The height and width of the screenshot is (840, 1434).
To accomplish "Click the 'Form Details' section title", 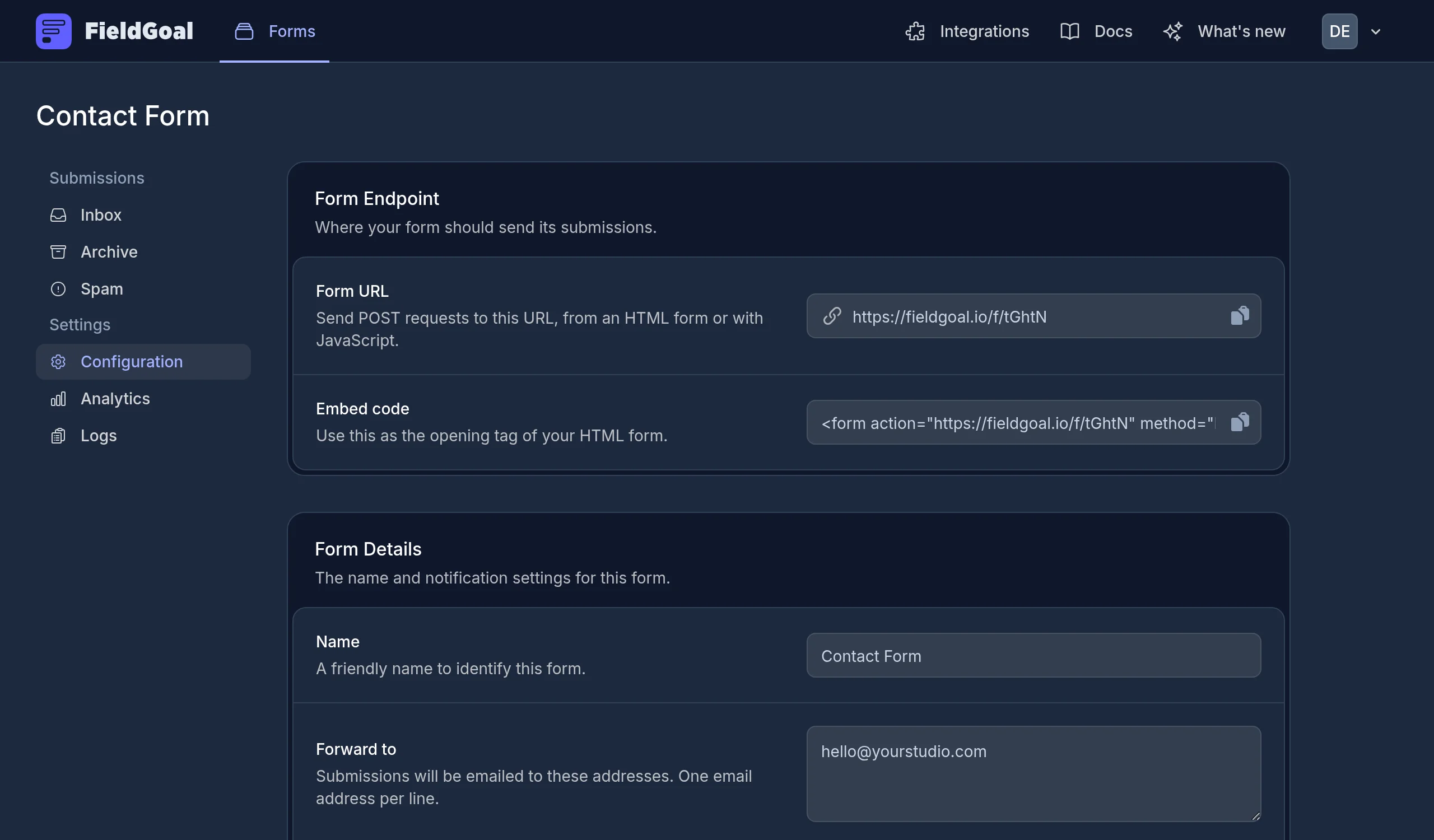I will pos(368,549).
